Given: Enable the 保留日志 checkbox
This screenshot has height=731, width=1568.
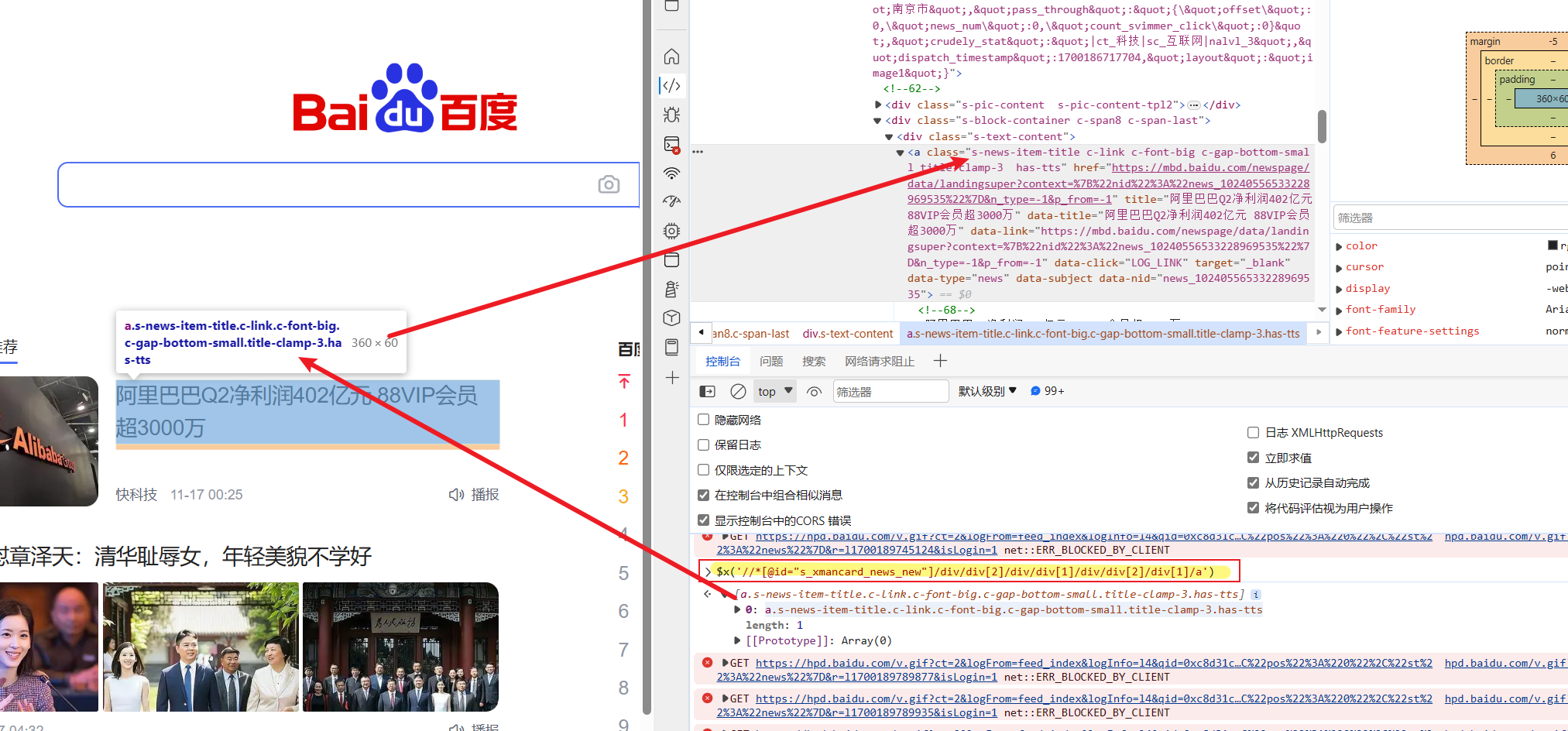Looking at the screenshot, I should tap(703, 444).
